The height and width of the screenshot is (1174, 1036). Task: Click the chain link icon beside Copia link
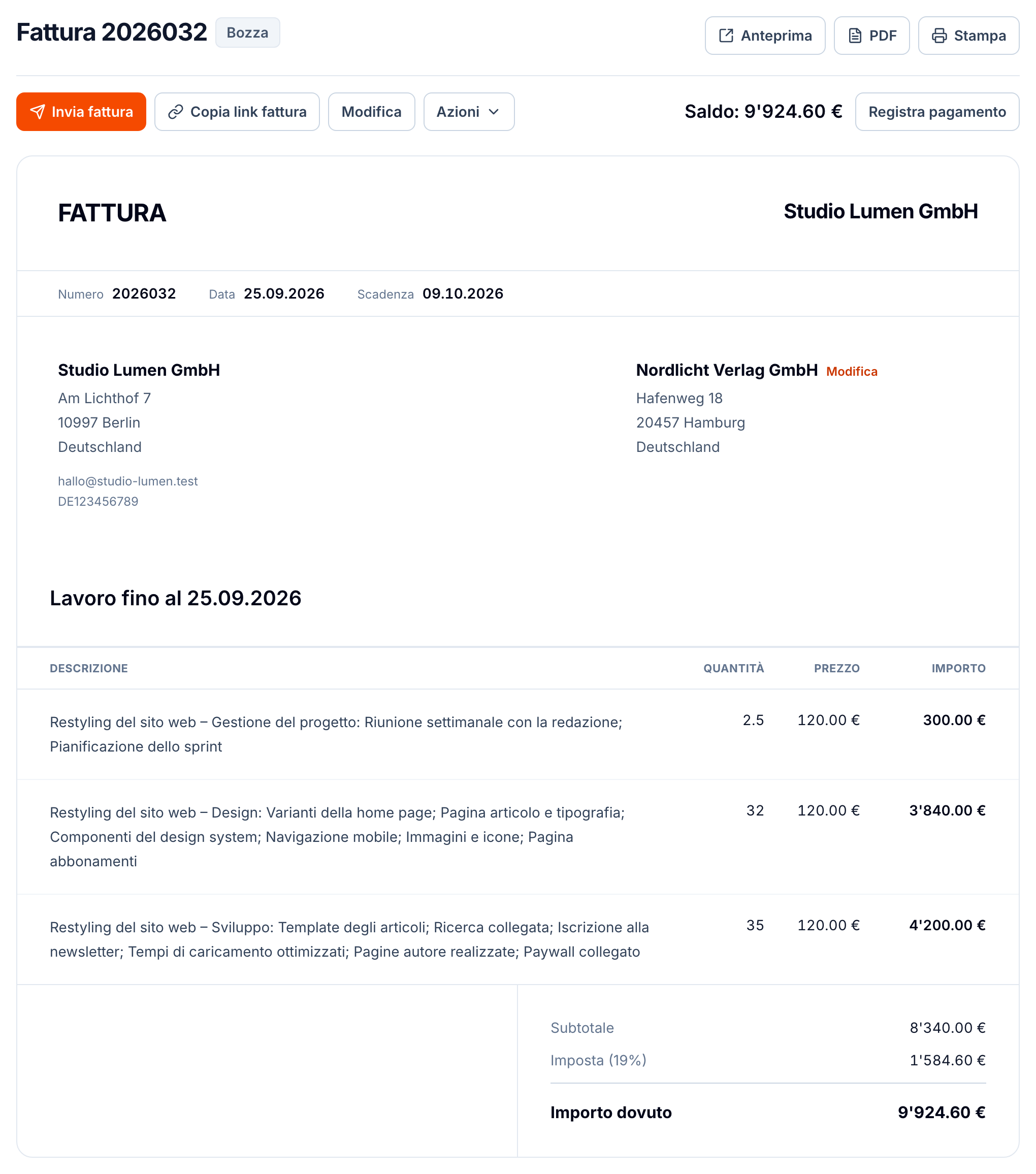pyautogui.click(x=175, y=111)
